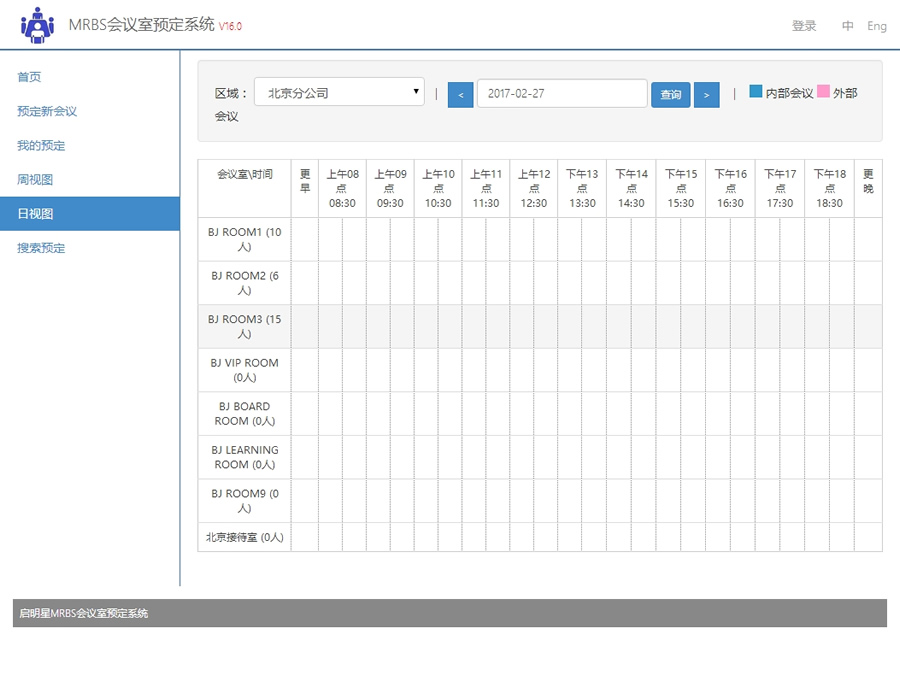Screen dimensions: 900x676
Task: Open 我的预定 in the sidebar
Action: [x=41, y=145]
